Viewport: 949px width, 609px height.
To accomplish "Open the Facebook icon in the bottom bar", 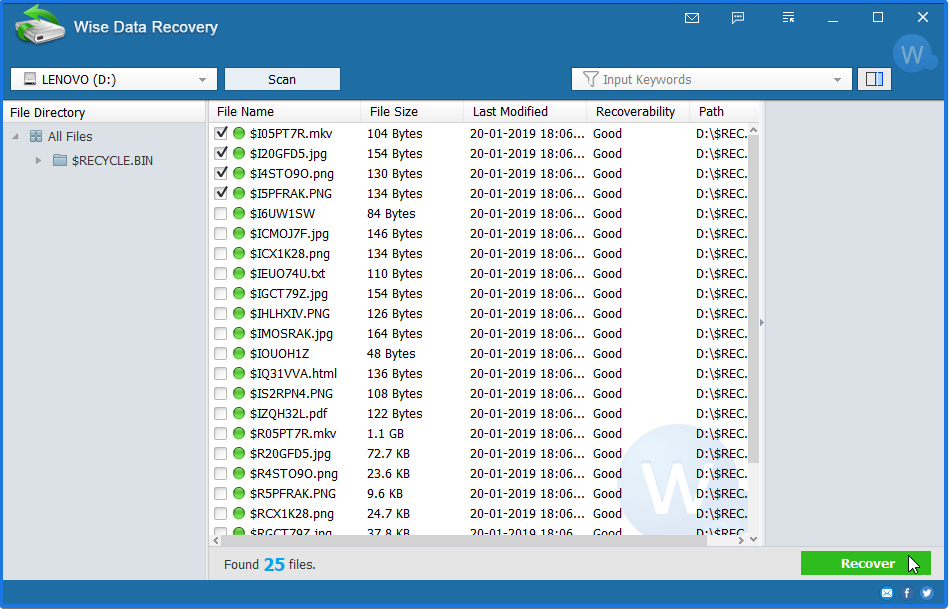I will click(907, 593).
